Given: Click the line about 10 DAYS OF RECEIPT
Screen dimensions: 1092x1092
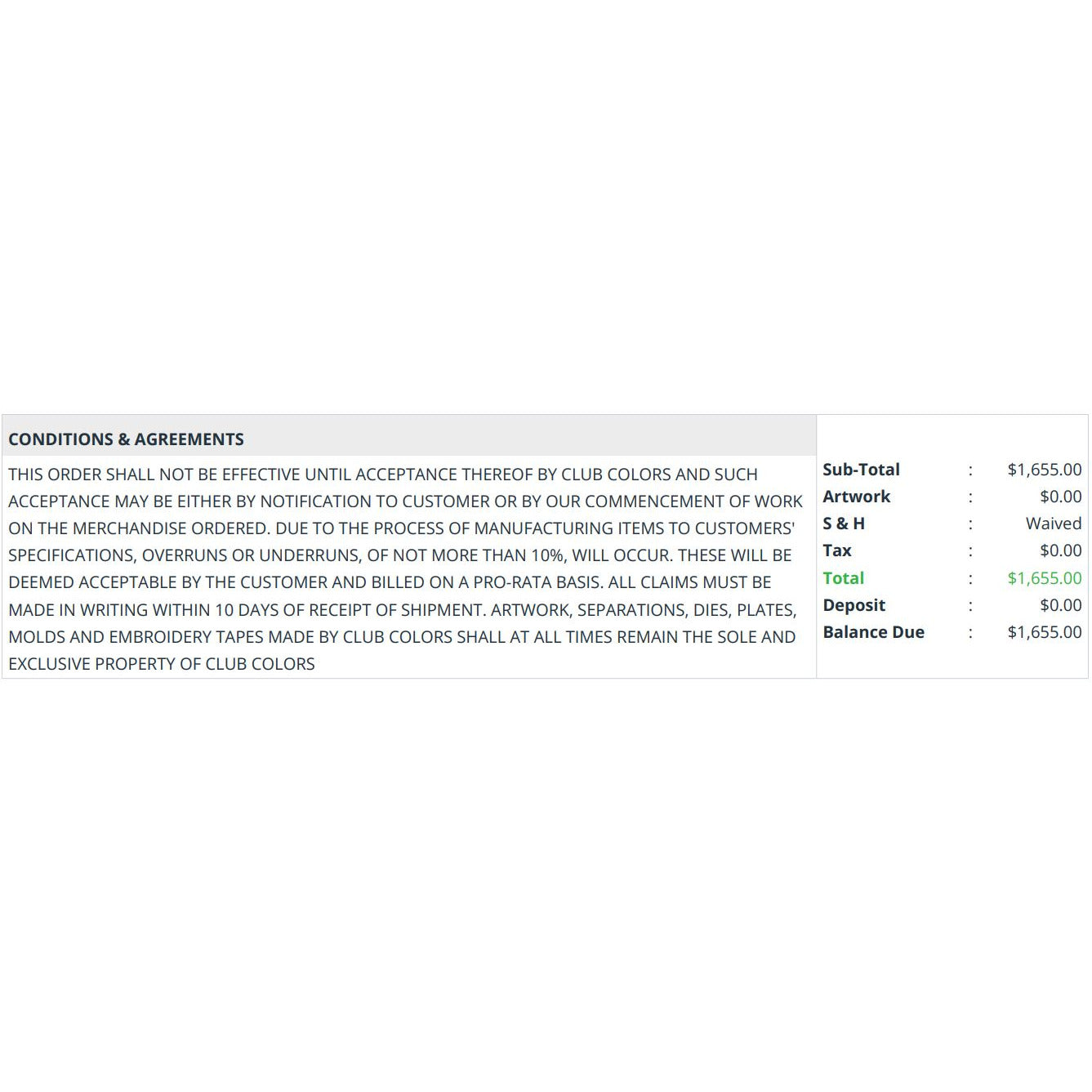Looking at the screenshot, I should (402, 610).
